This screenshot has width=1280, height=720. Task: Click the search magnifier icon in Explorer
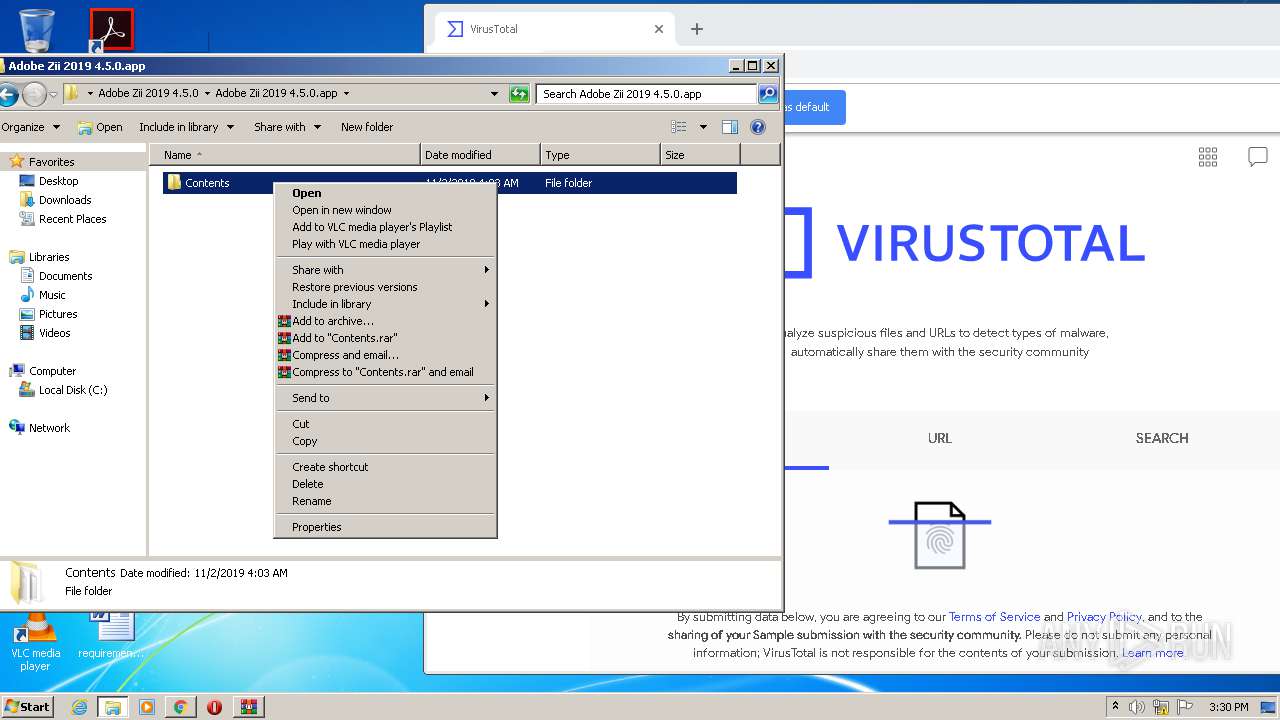768,94
